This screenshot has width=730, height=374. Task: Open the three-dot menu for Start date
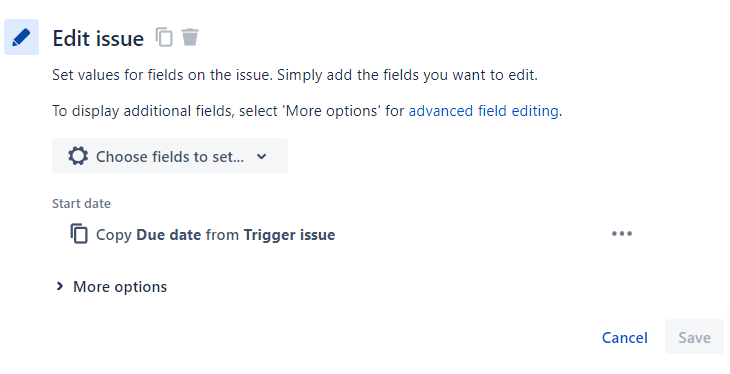pyautogui.click(x=622, y=234)
